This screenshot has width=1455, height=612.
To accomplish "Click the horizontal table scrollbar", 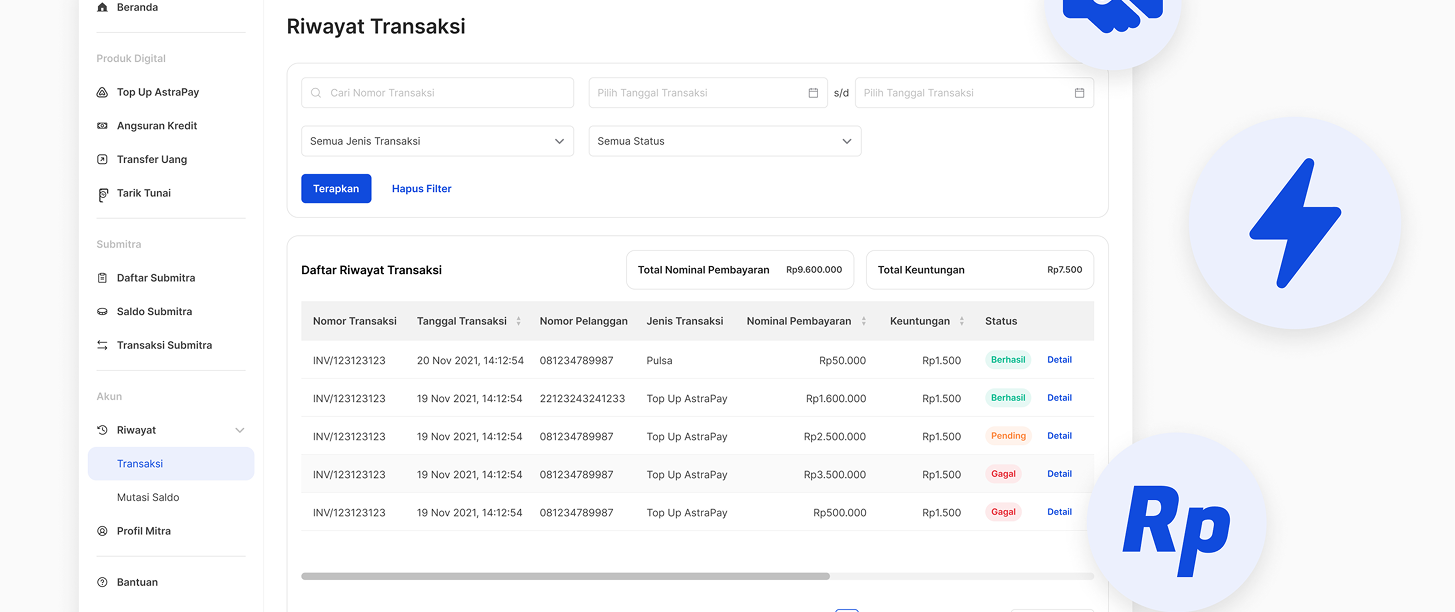I will click(565, 576).
